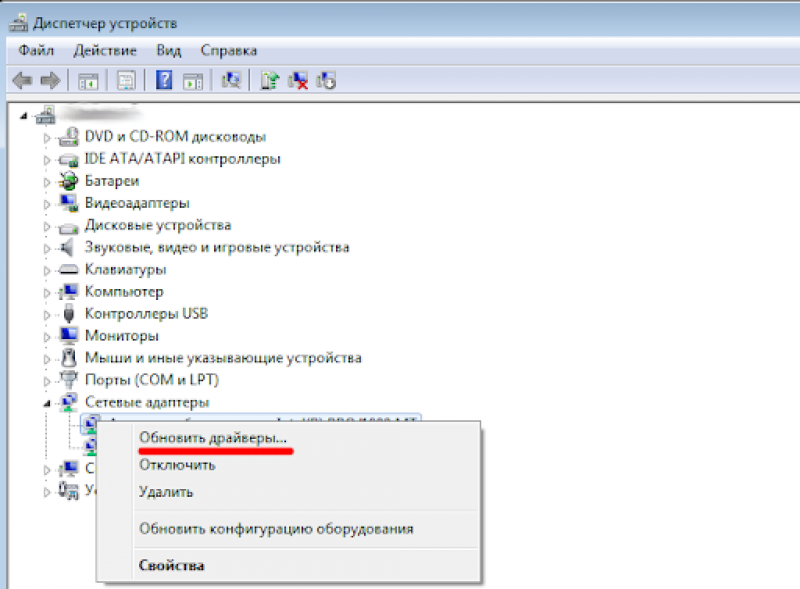This screenshot has height=589, width=800.
Task: Expand the Мыши и иные указывающие устройства node
Action: 47,359
